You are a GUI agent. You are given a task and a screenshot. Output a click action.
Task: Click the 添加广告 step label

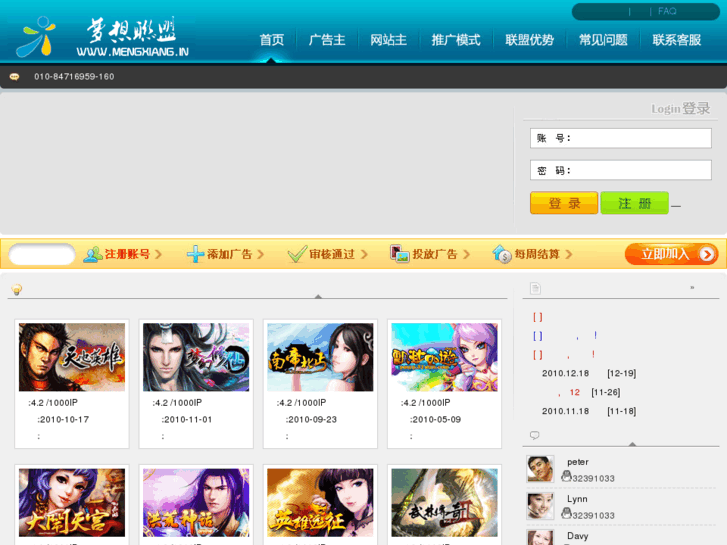tap(230, 254)
